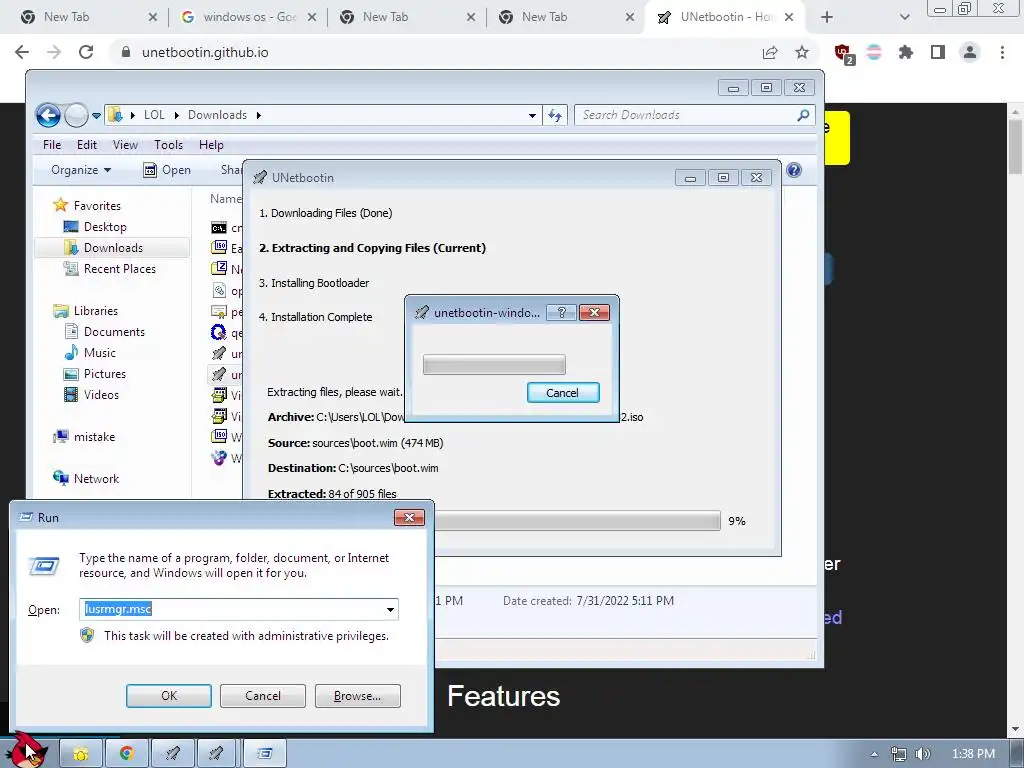1024x768 pixels.
Task: Open the Videos library
Action: (91, 394)
